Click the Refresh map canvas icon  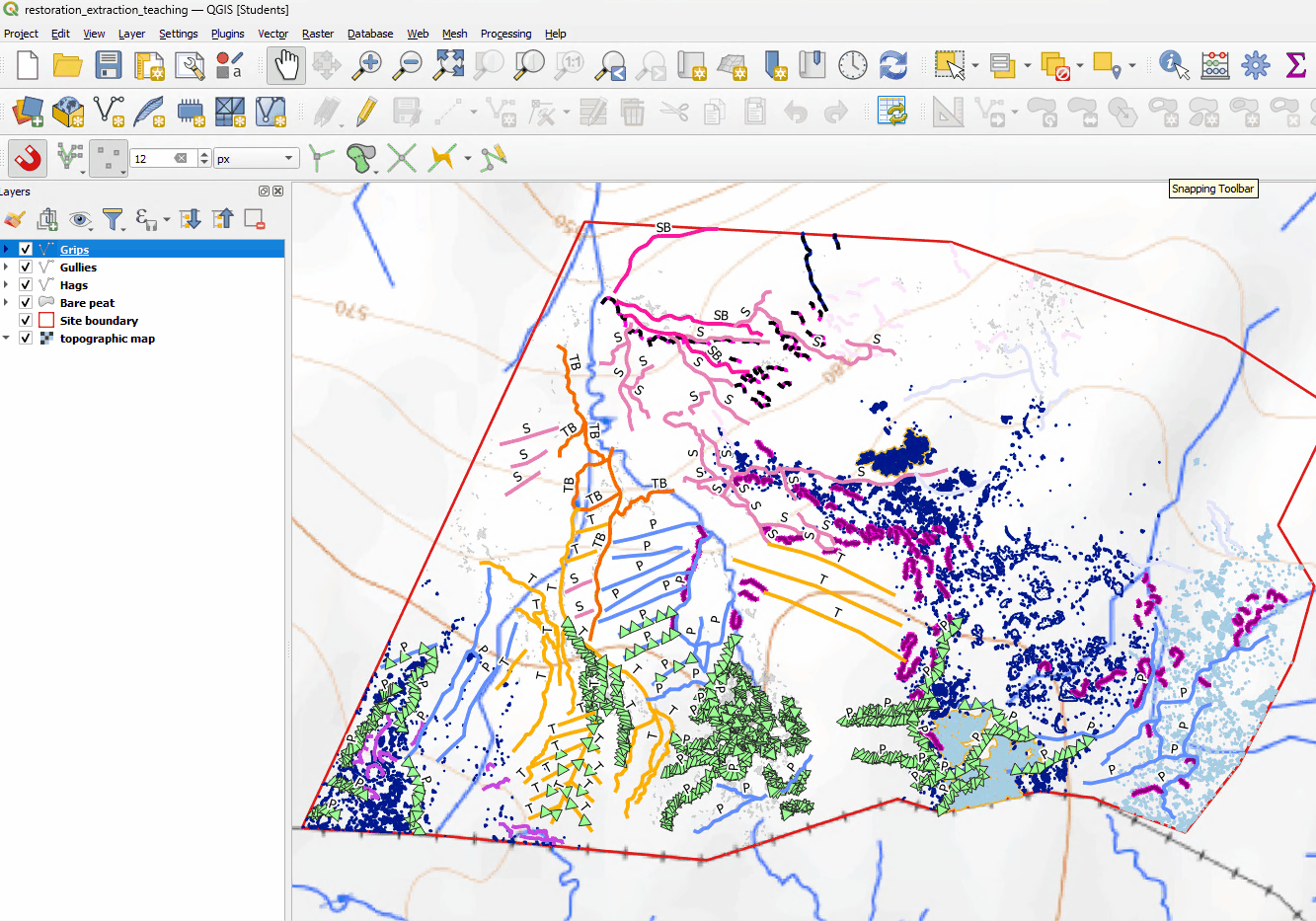(892, 65)
